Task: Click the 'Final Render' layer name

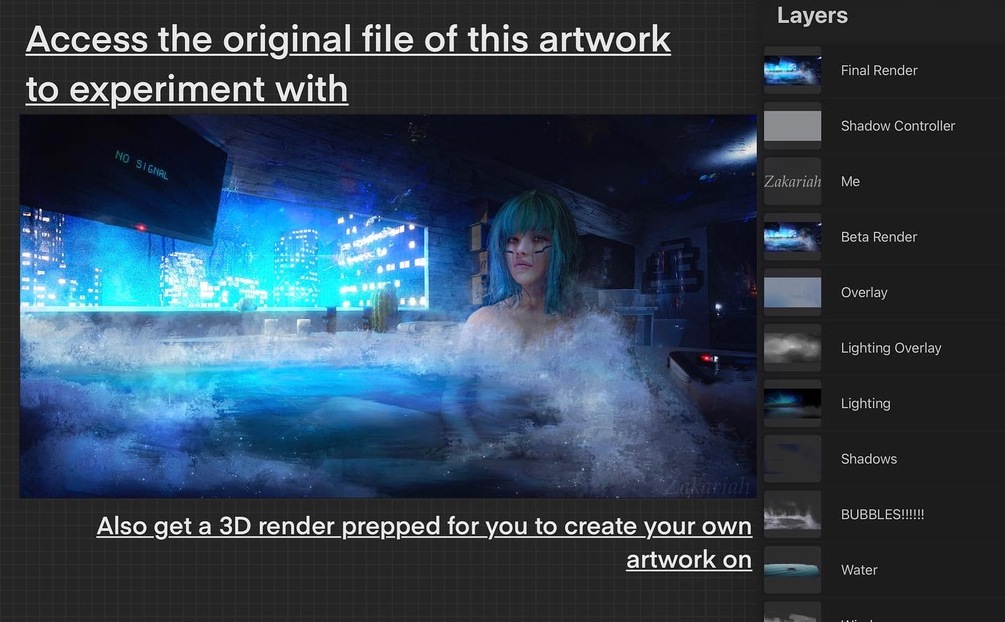Action: pyautogui.click(x=879, y=71)
